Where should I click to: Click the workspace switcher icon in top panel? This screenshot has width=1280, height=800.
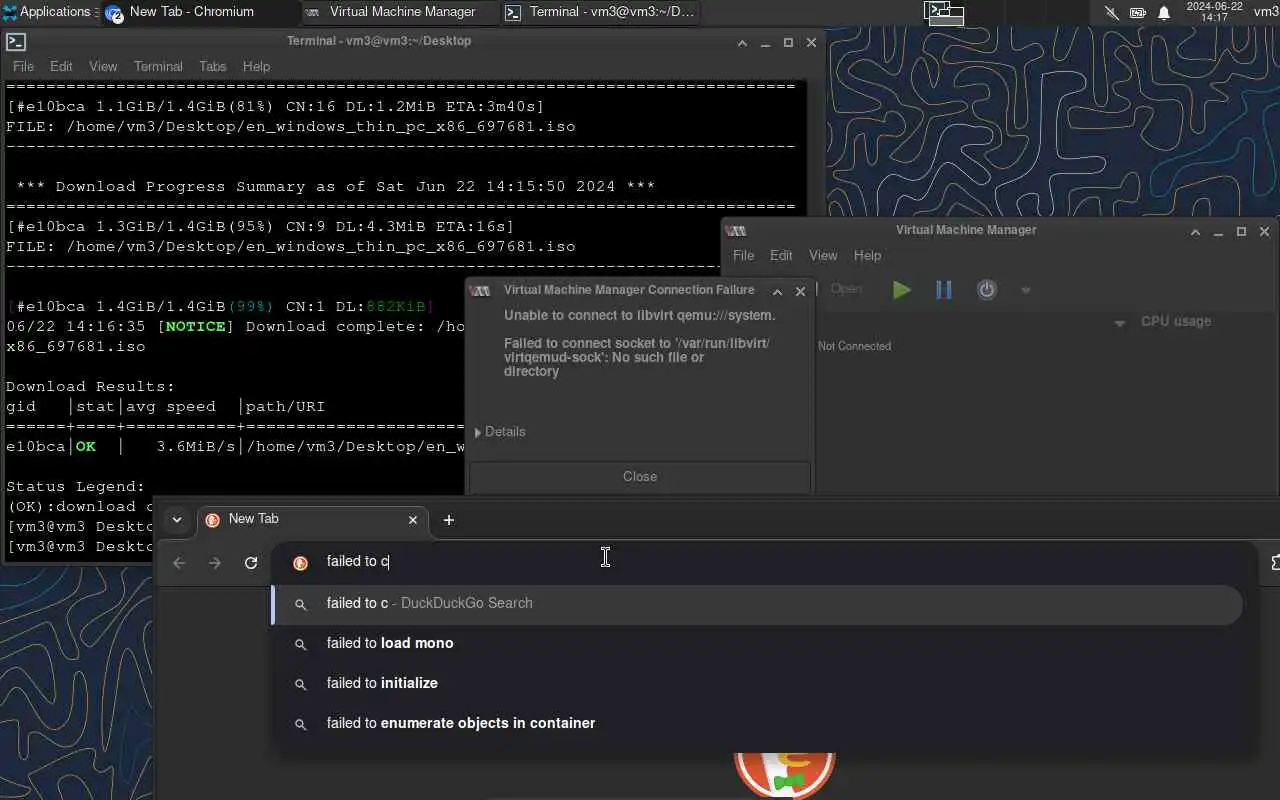944,12
